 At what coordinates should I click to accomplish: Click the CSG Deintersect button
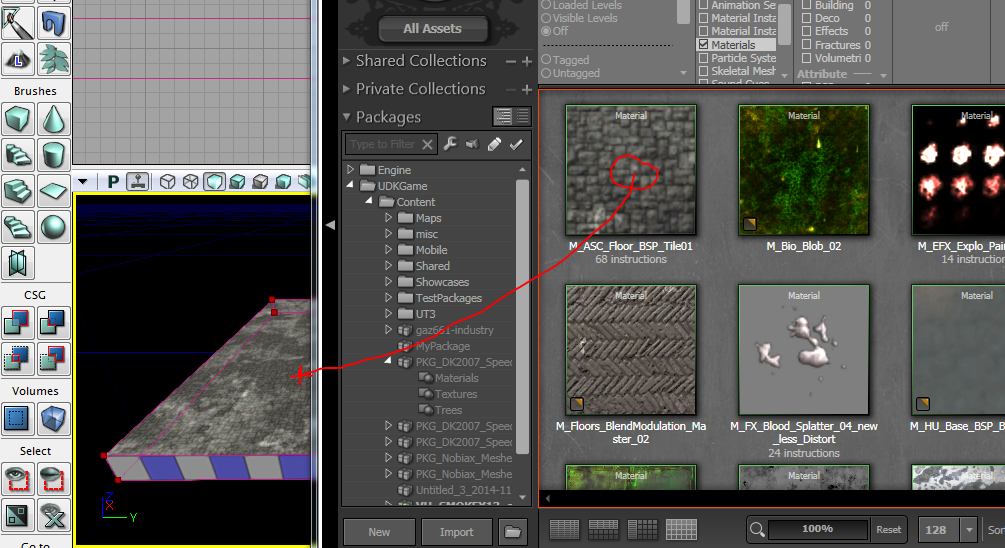coord(53,359)
